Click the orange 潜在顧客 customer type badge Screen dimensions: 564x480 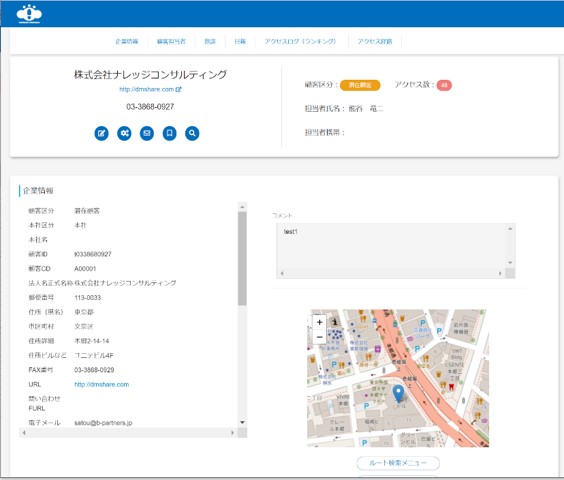[x=360, y=85]
